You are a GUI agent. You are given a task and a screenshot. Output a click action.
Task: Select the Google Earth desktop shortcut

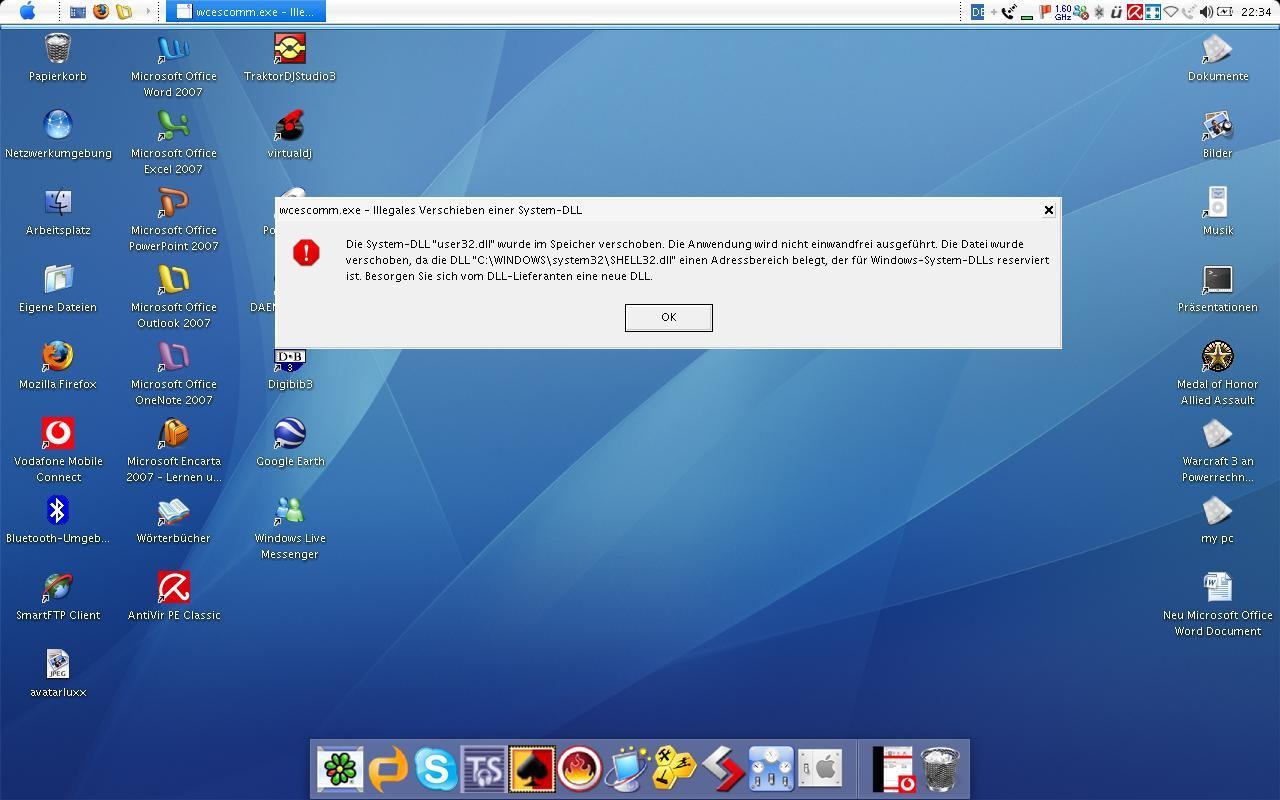point(290,443)
